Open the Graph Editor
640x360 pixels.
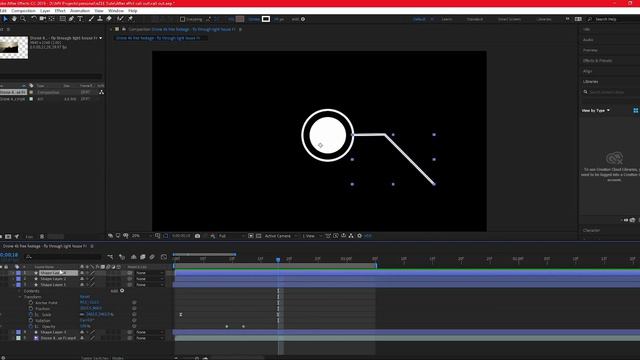click(164, 257)
